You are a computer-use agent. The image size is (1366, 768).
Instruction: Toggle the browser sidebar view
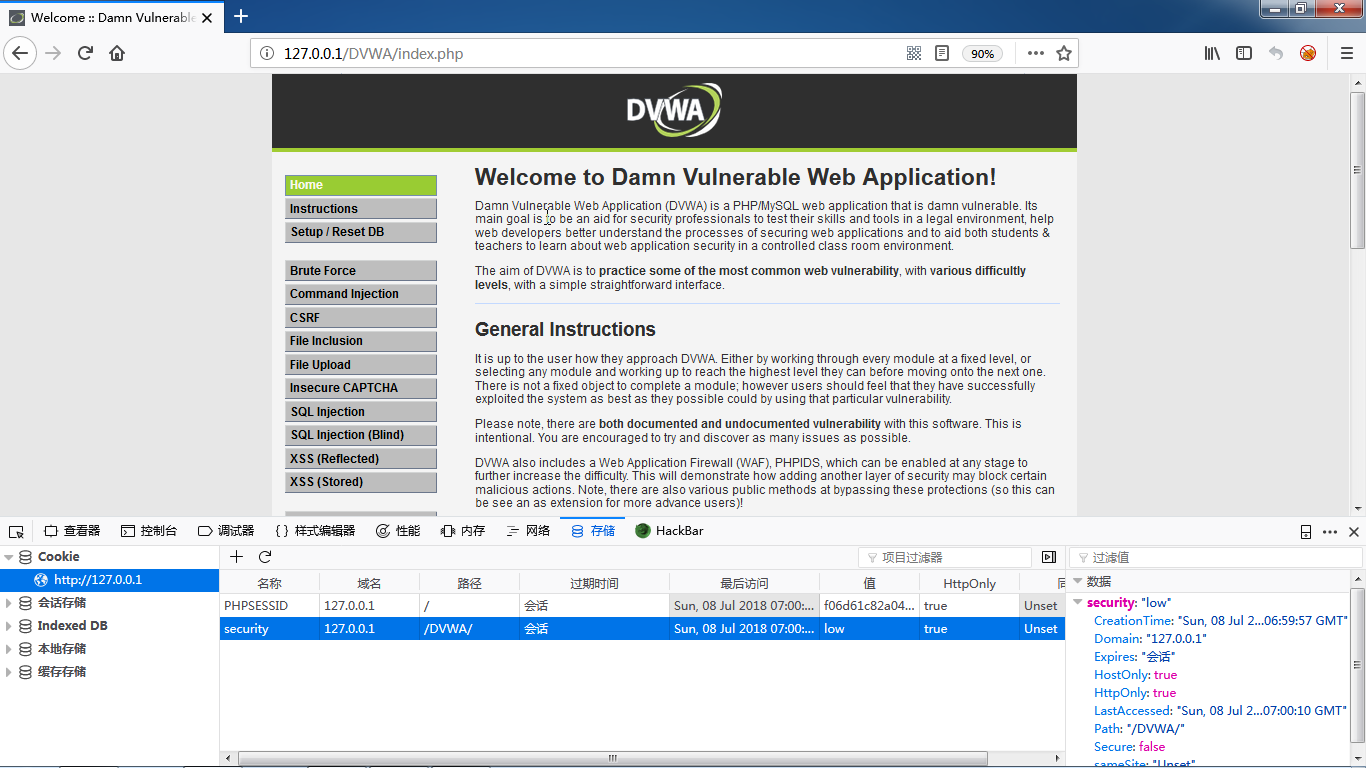[1244, 54]
